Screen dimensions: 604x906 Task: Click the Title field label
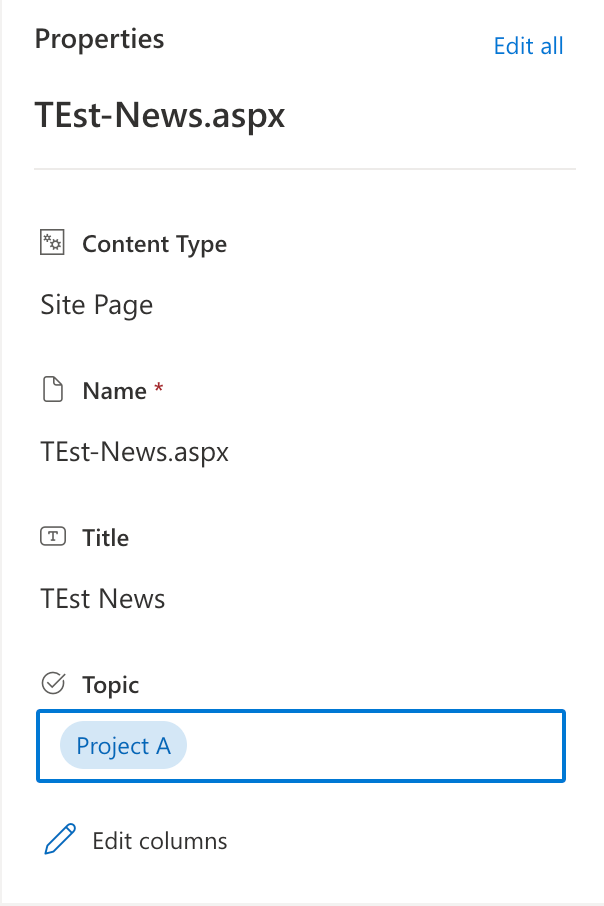pyautogui.click(x=105, y=538)
